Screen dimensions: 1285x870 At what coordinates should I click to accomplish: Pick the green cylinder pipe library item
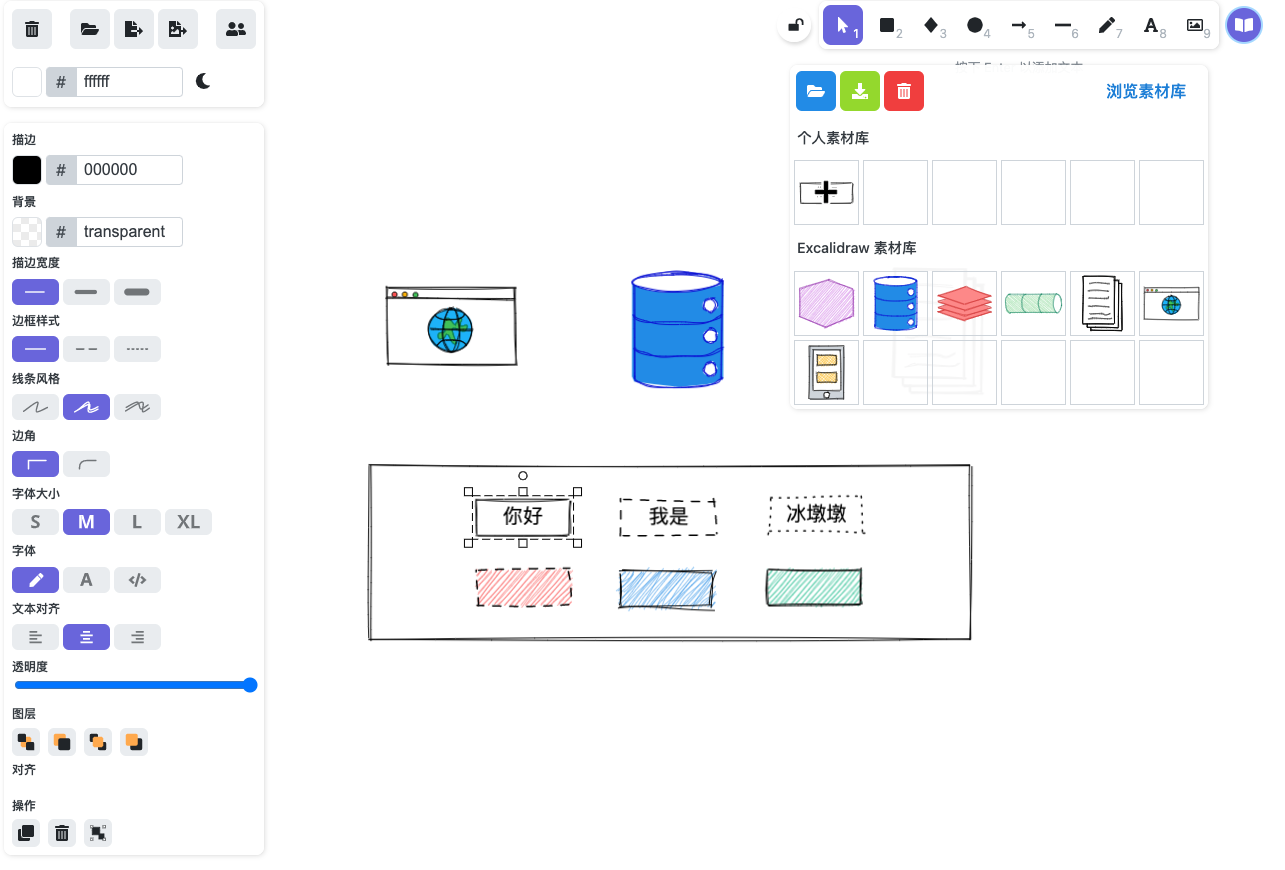point(1033,303)
